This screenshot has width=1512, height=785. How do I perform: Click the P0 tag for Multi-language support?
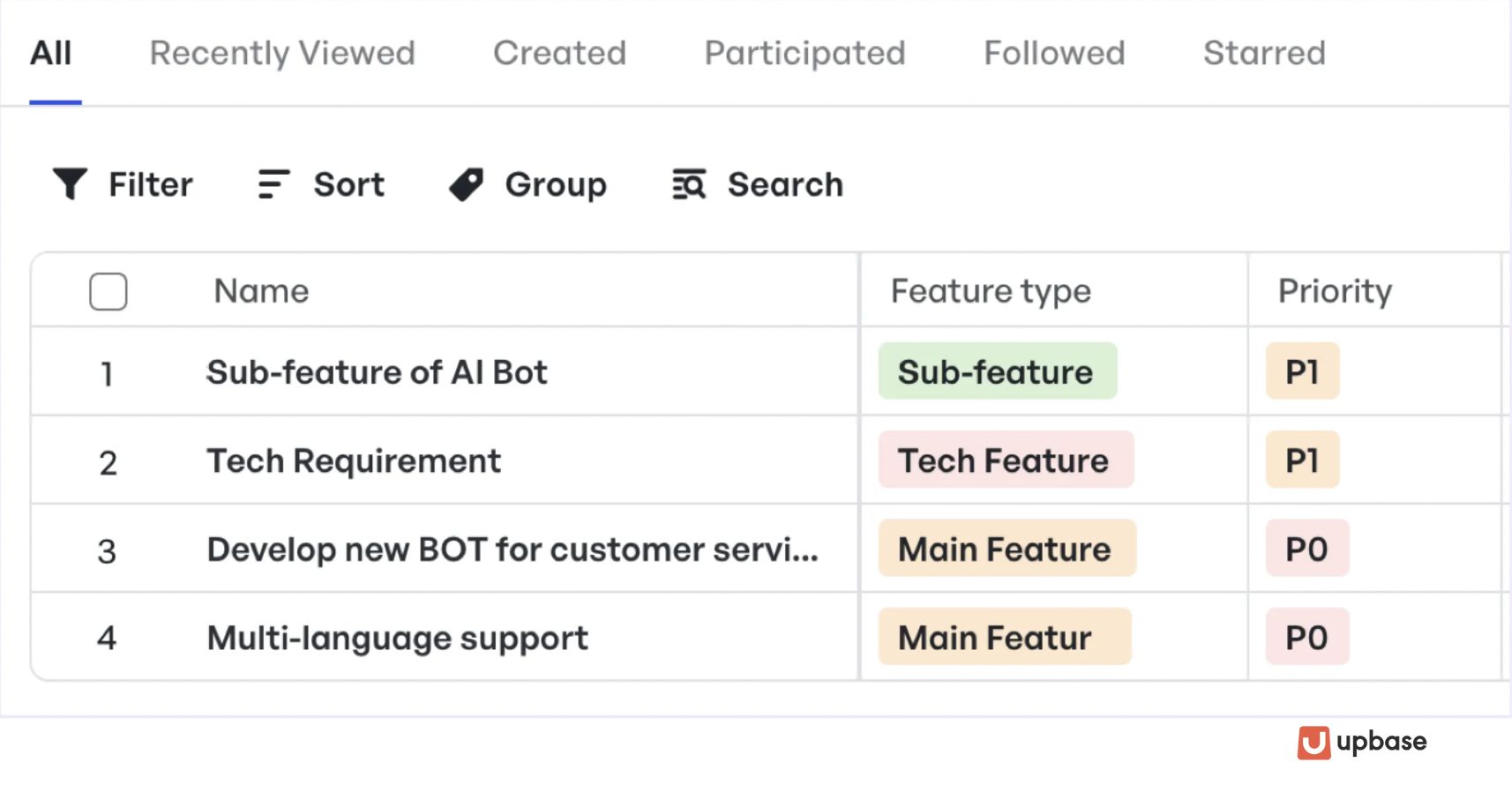click(1306, 637)
